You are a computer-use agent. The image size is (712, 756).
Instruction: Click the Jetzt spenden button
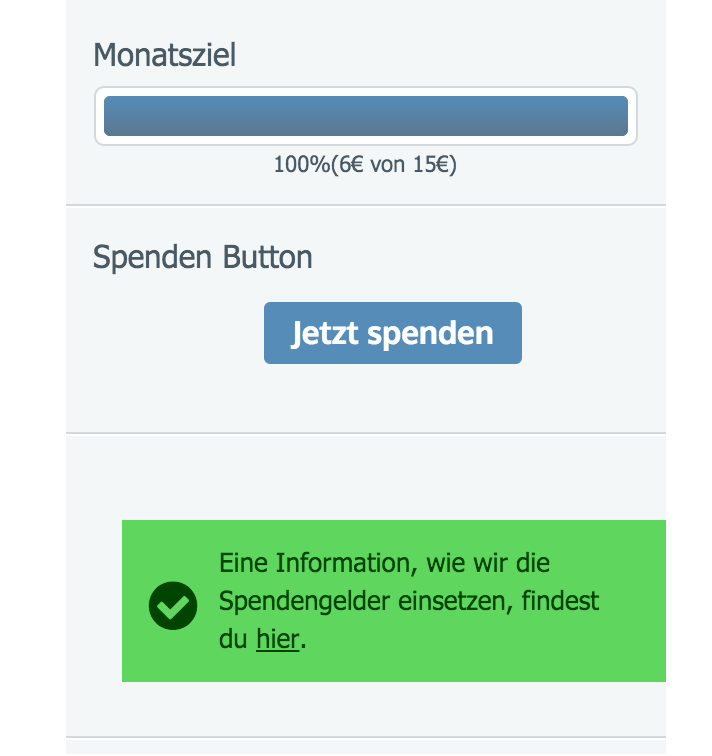pyautogui.click(x=392, y=333)
